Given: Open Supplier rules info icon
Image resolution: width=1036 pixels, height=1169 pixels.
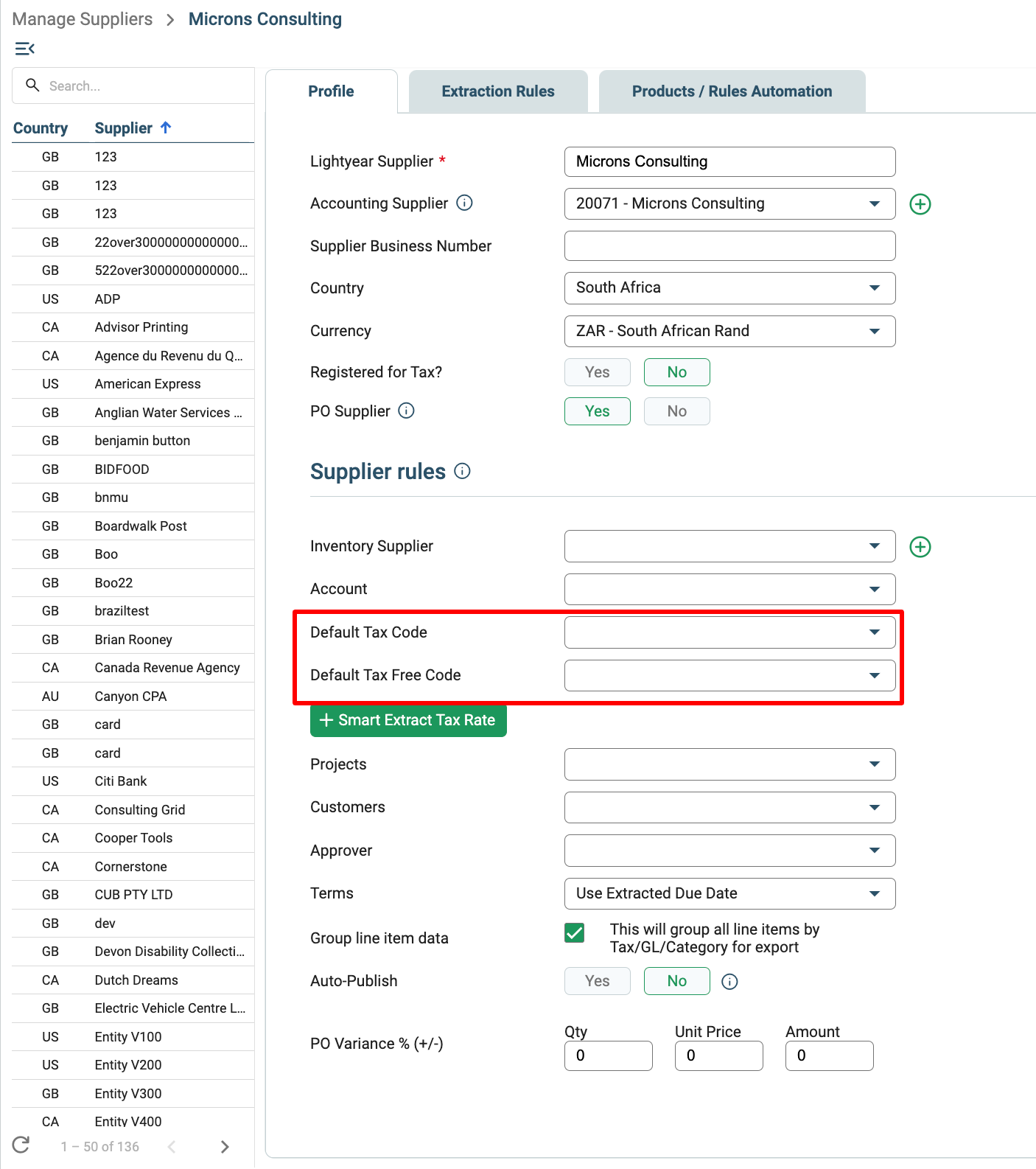Looking at the screenshot, I should click(462, 471).
